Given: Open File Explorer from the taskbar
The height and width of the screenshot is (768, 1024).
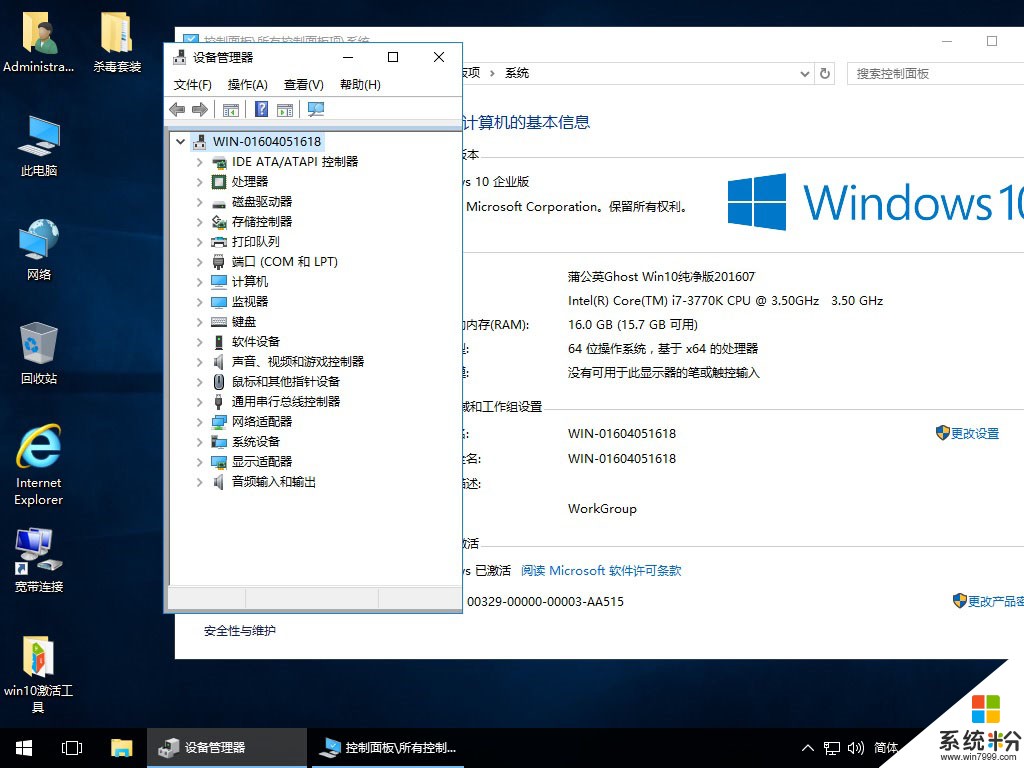Looking at the screenshot, I should (121, 748).
